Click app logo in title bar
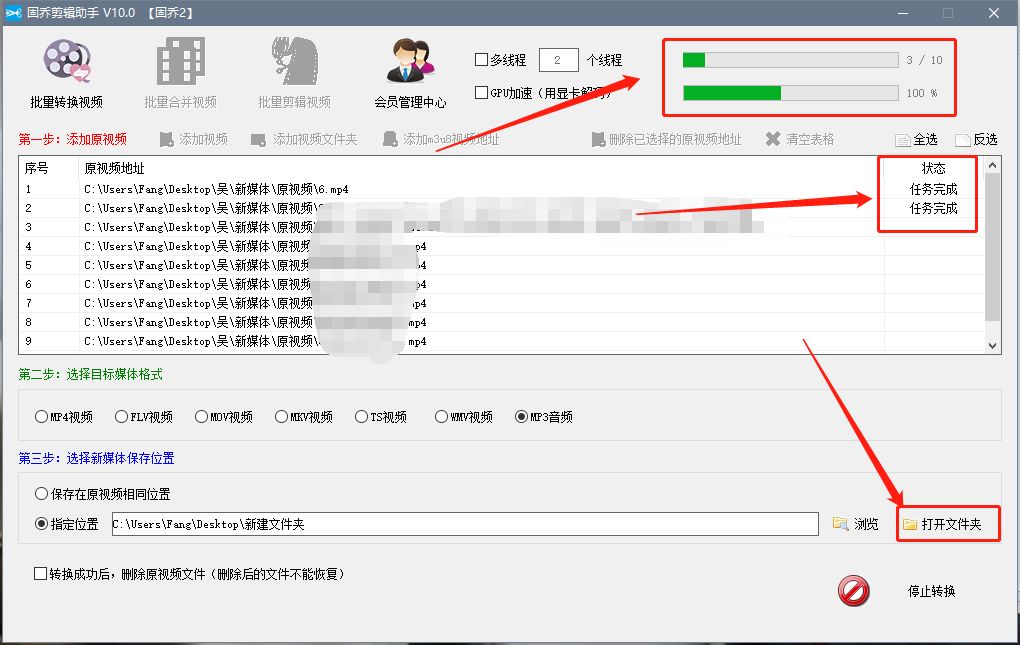Image resolution: width=1020 pixels, height=645 pixels. pyautogui.click(x=14, y=12)
